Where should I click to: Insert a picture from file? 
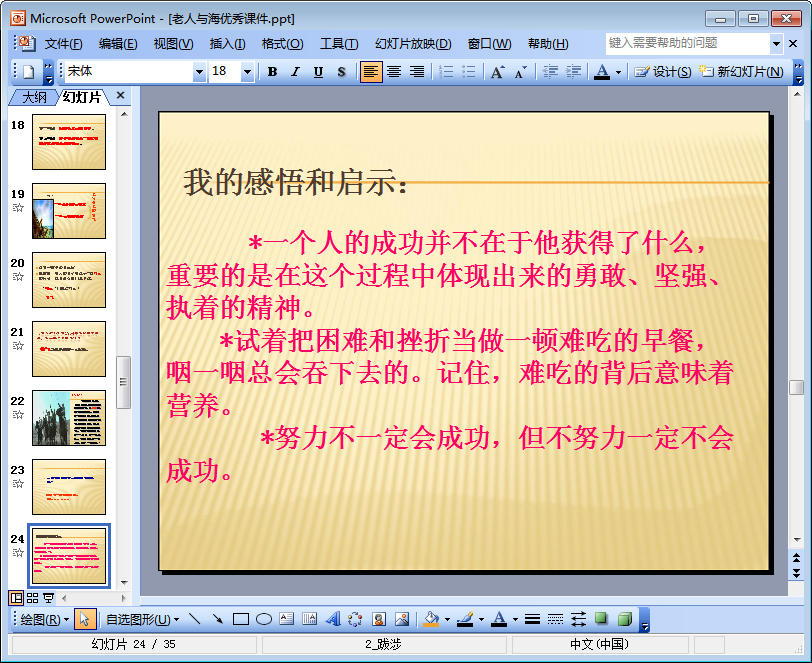(x=402, y=619)
